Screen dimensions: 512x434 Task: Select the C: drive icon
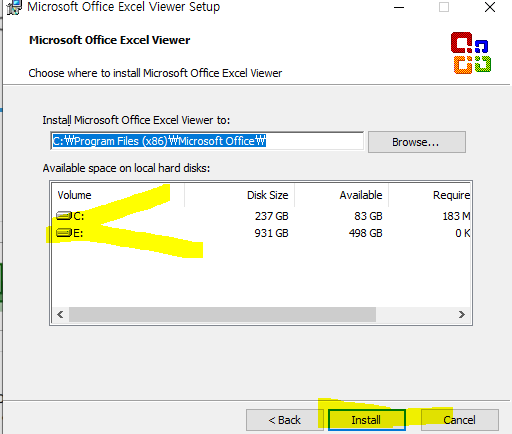click(64, 216)
